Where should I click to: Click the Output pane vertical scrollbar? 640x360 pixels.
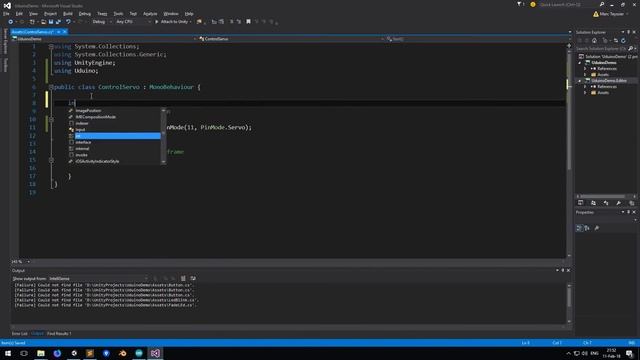tap(569, 303)
